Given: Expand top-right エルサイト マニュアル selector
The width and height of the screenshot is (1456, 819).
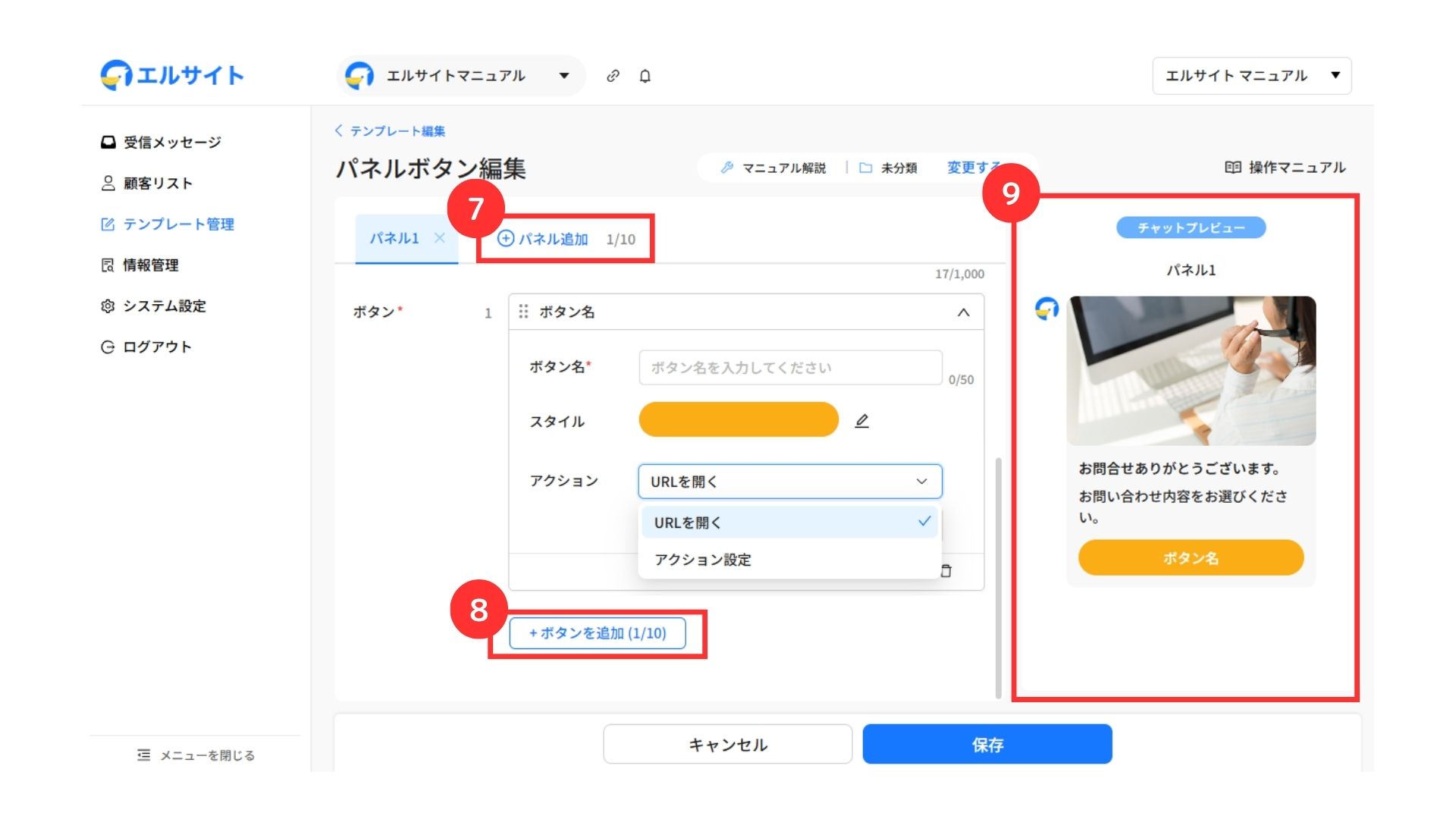Looking at the screenshot, I should tap(1251, 76).
